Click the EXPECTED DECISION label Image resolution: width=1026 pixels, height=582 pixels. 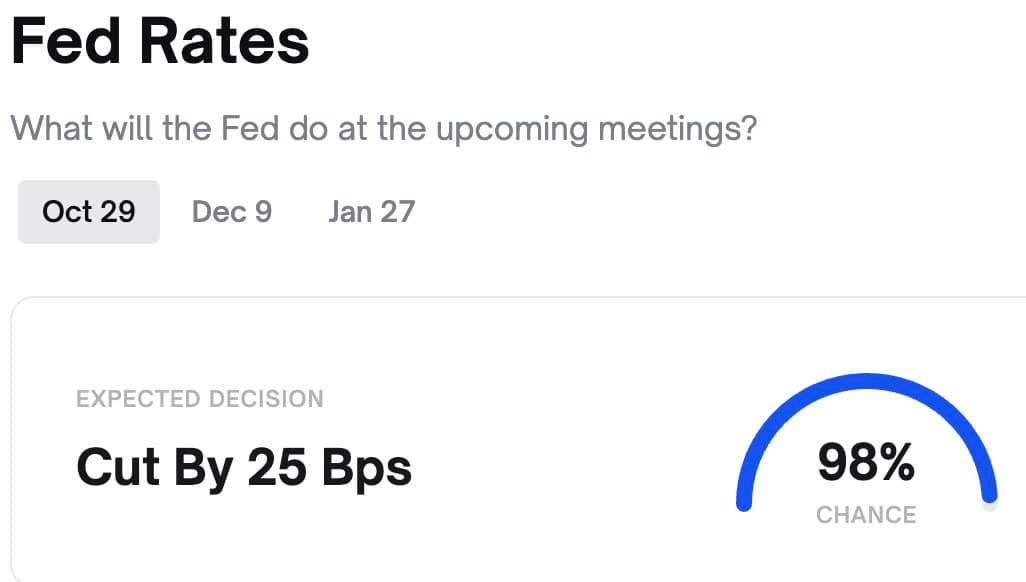pos(200,399)
